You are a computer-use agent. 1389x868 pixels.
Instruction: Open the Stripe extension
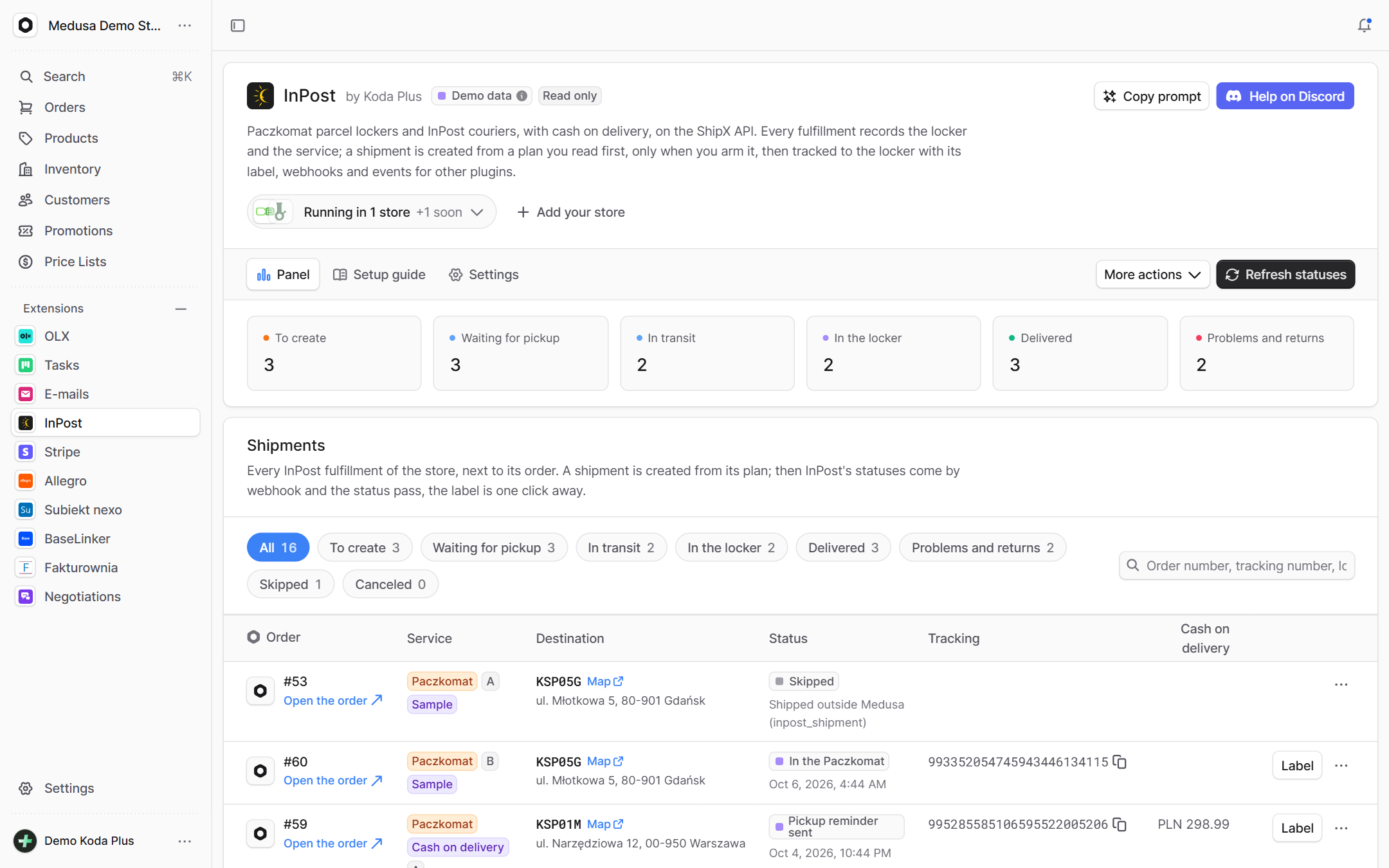click(105, 452)
